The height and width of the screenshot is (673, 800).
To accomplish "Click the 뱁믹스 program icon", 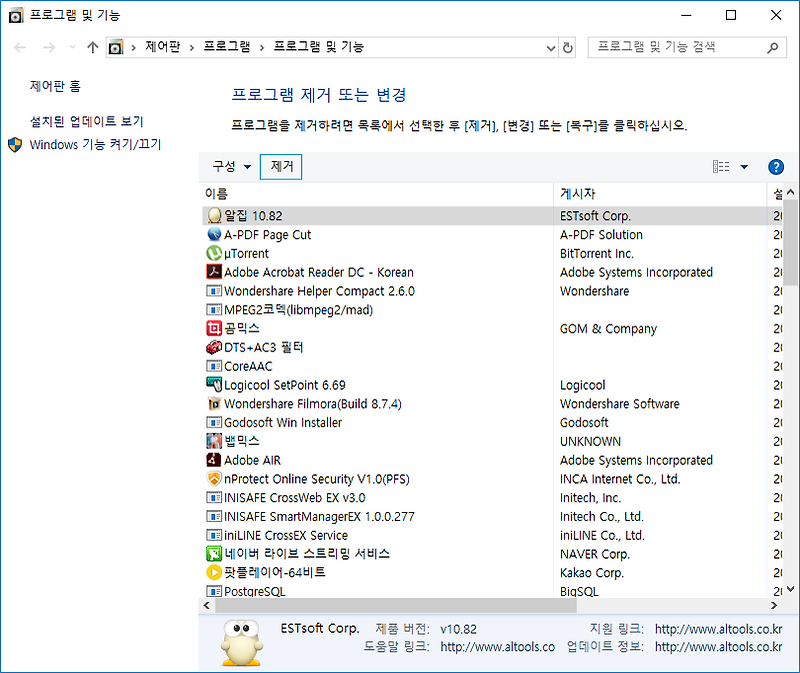I will (214, 441).
